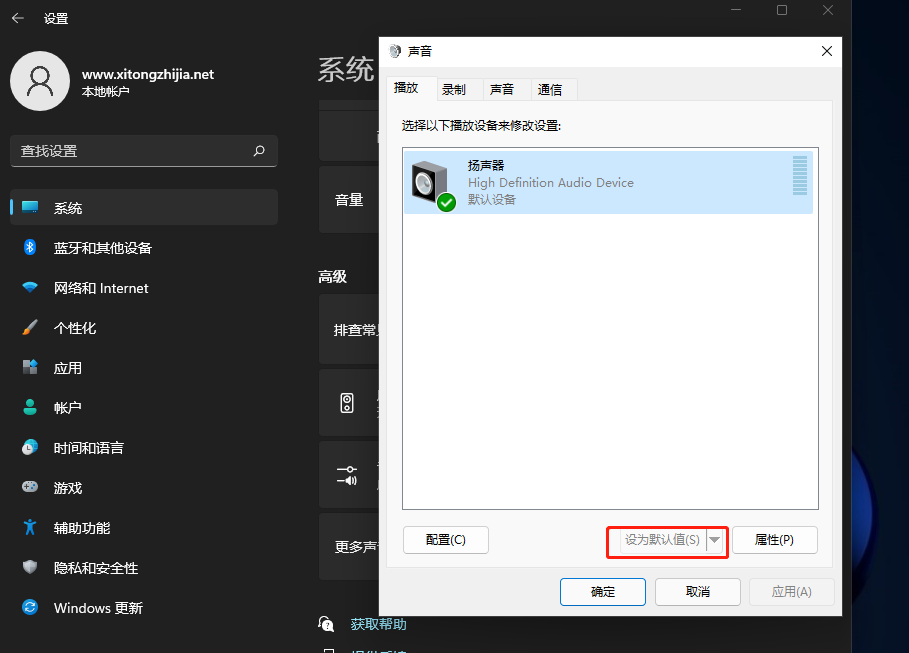Select the 扬声器 High Definition Audio Device
This screenshot has height=653, width=909.
point(608,182)
